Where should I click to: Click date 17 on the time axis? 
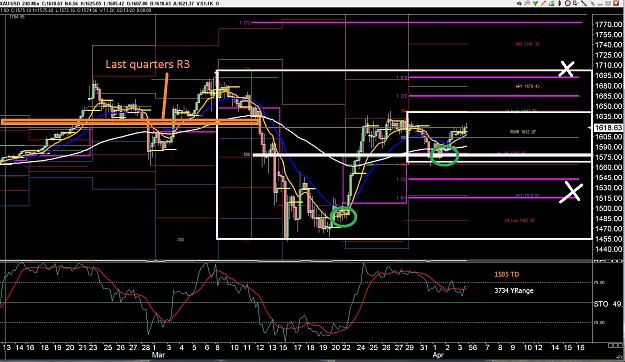click(297, 348)
